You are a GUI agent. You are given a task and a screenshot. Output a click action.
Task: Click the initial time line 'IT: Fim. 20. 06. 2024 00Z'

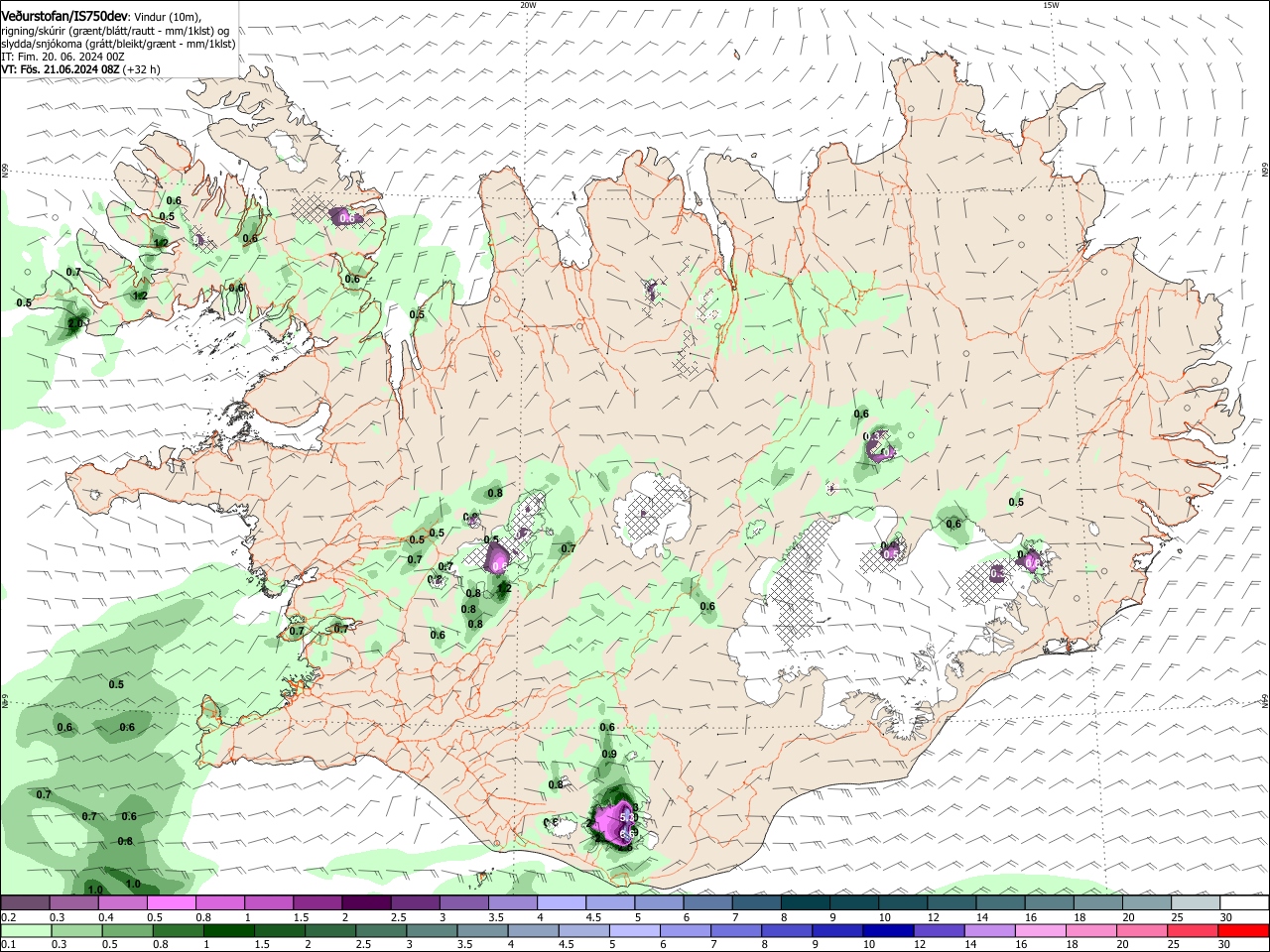click(x=63, y=57)
